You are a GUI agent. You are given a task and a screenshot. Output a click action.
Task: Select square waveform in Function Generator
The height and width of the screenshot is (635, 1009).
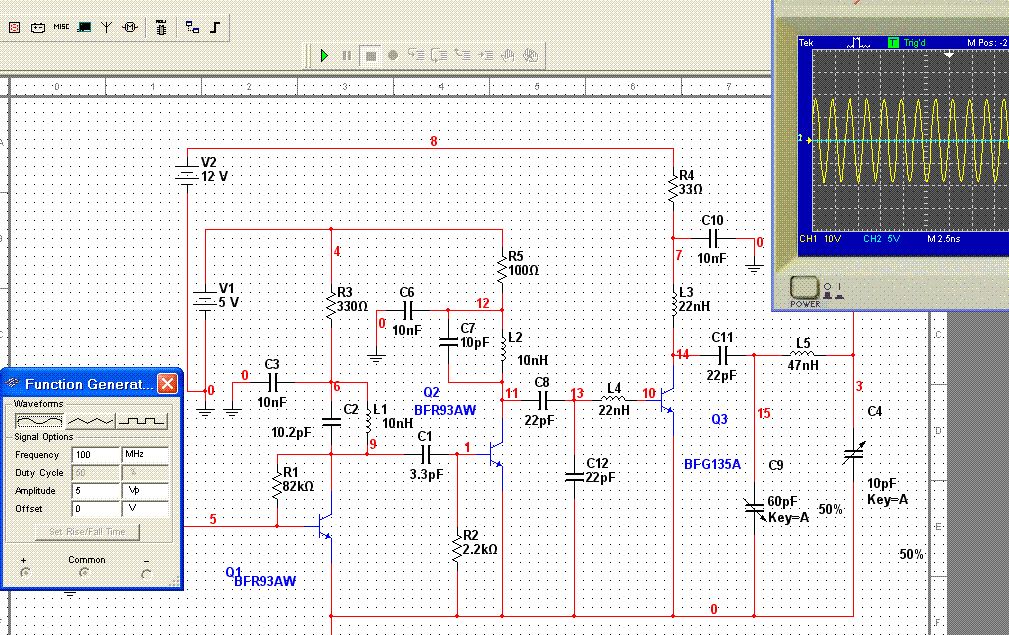pos(143,421)
